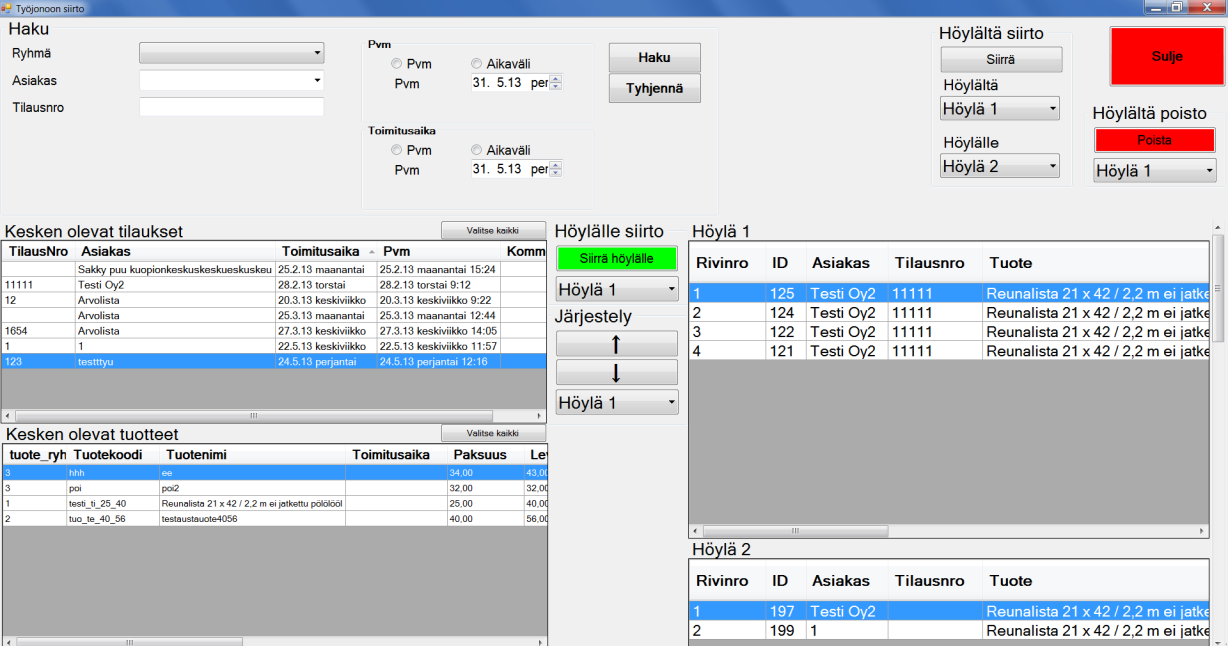The image size is (1228, 646).
Task: Click Valitse kaikki above orders table
Action: point(493,231)
